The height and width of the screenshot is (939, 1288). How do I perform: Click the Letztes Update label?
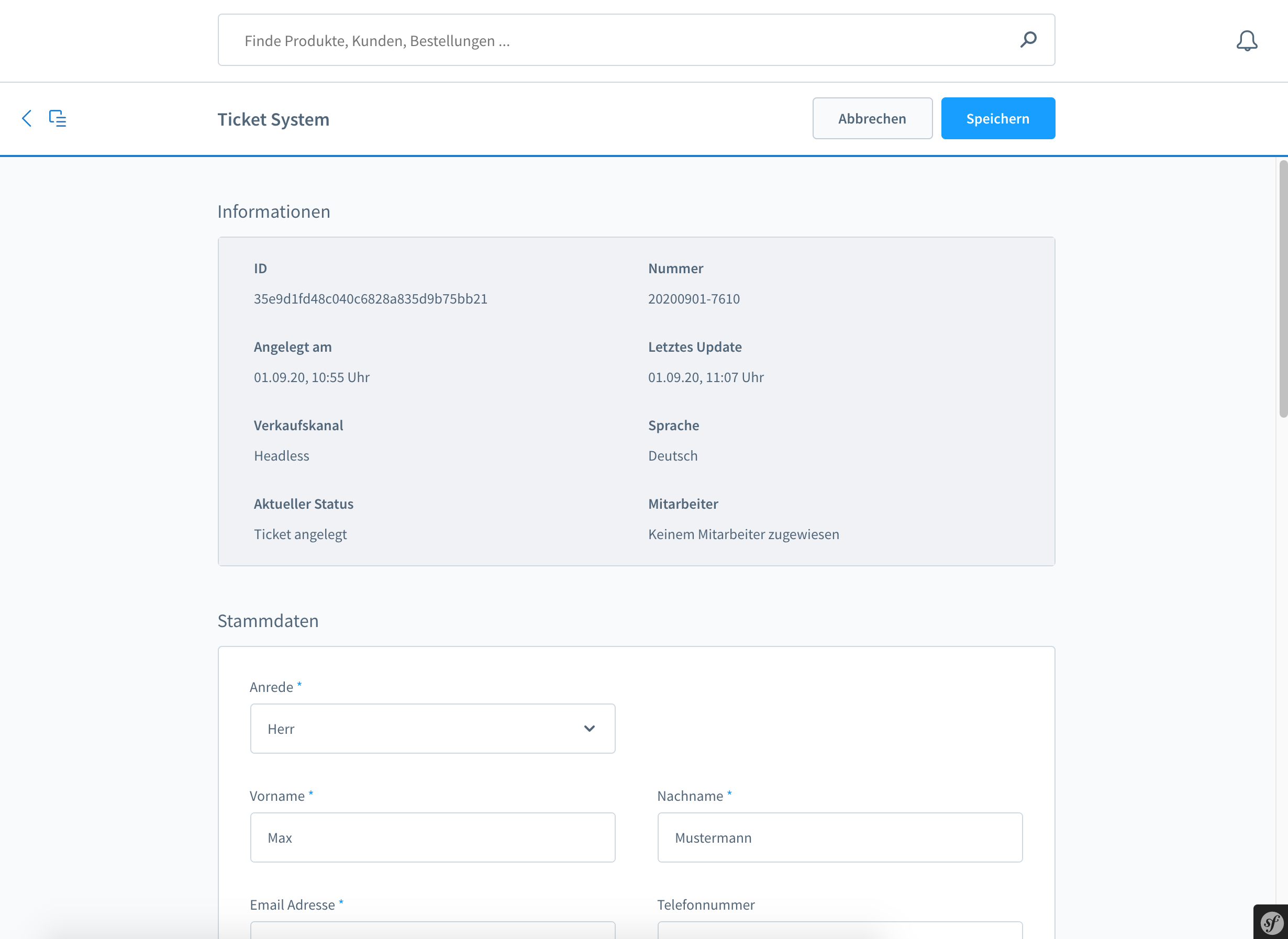[695, 346]
